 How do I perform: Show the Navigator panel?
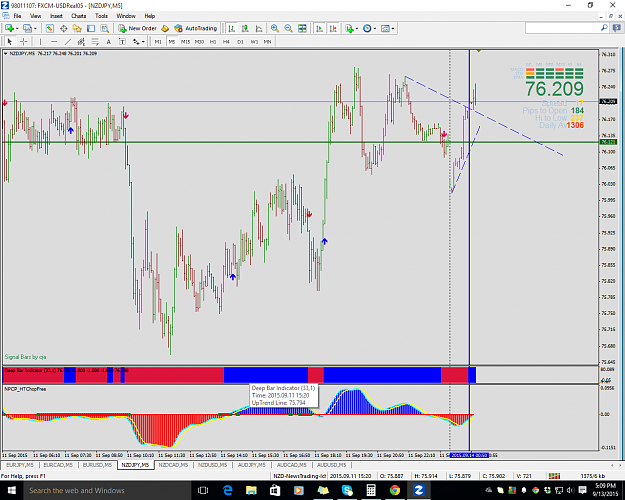77,28
